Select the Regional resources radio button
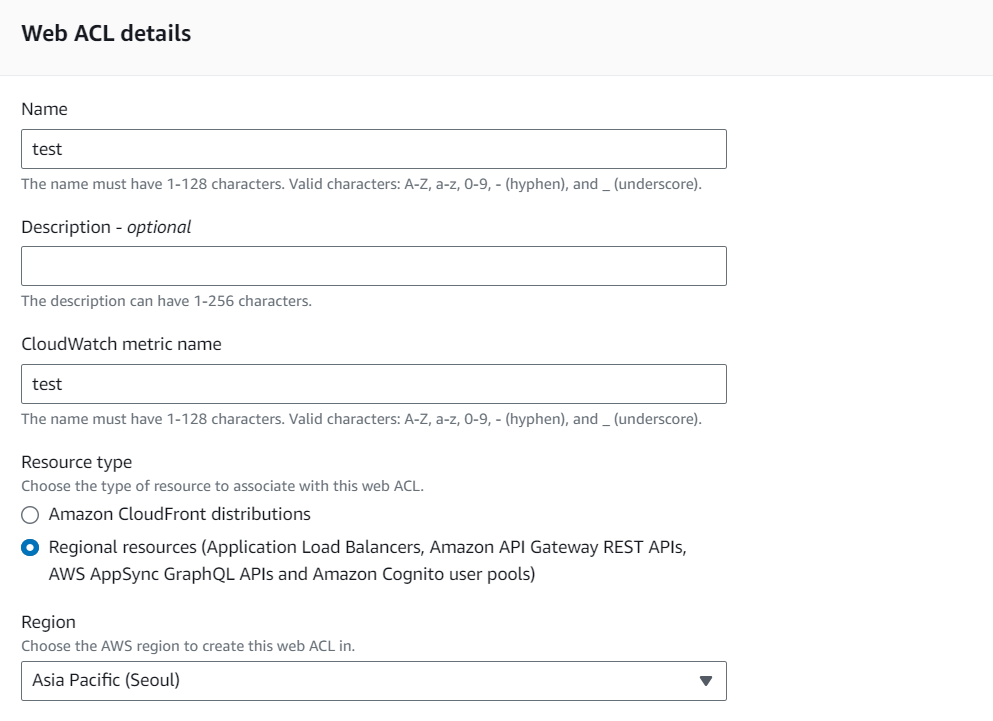The image size is (993, 721). coord(30,548)
